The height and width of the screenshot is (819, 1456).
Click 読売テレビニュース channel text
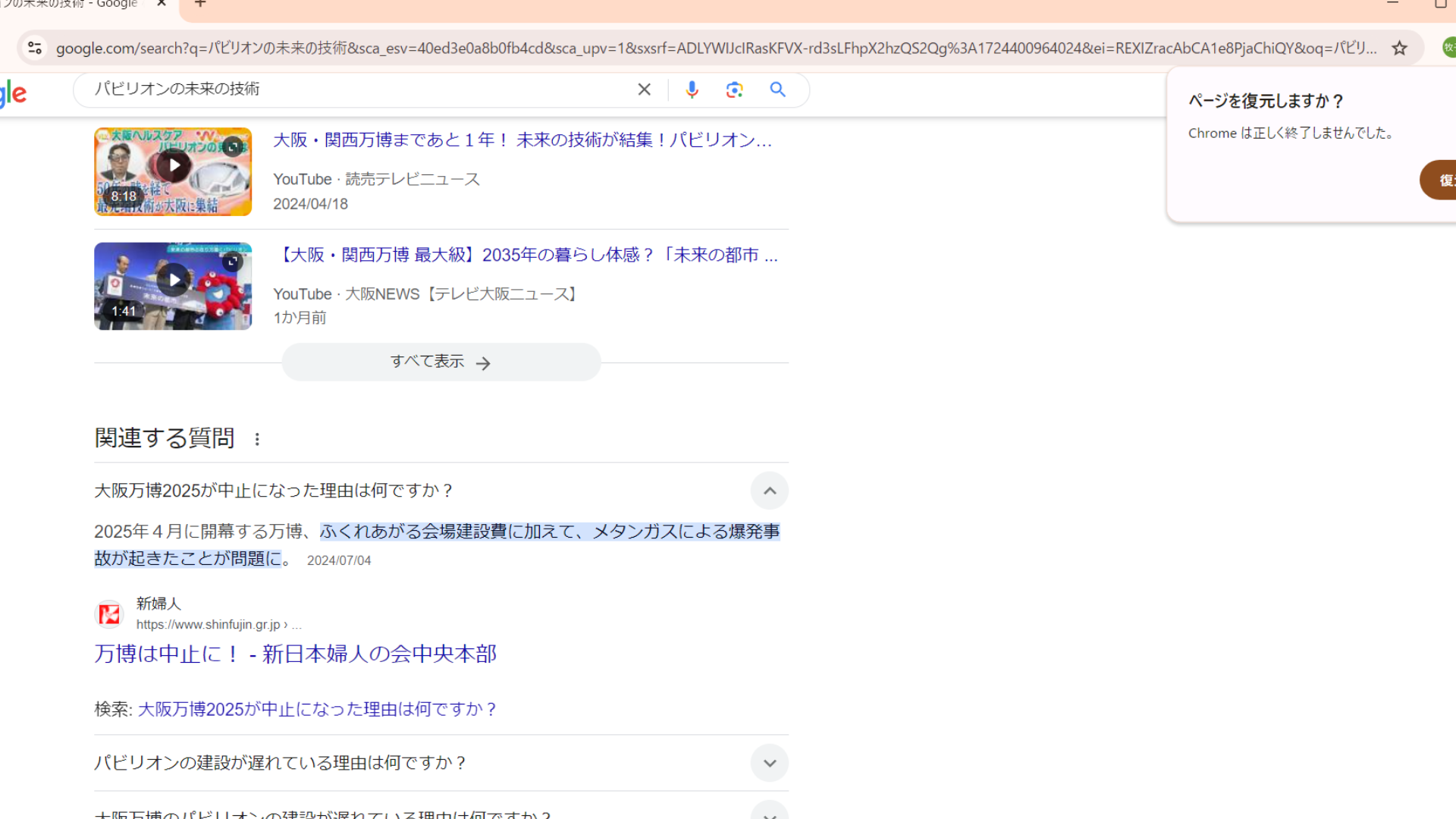pyautogui.click(x=413, y=179)
